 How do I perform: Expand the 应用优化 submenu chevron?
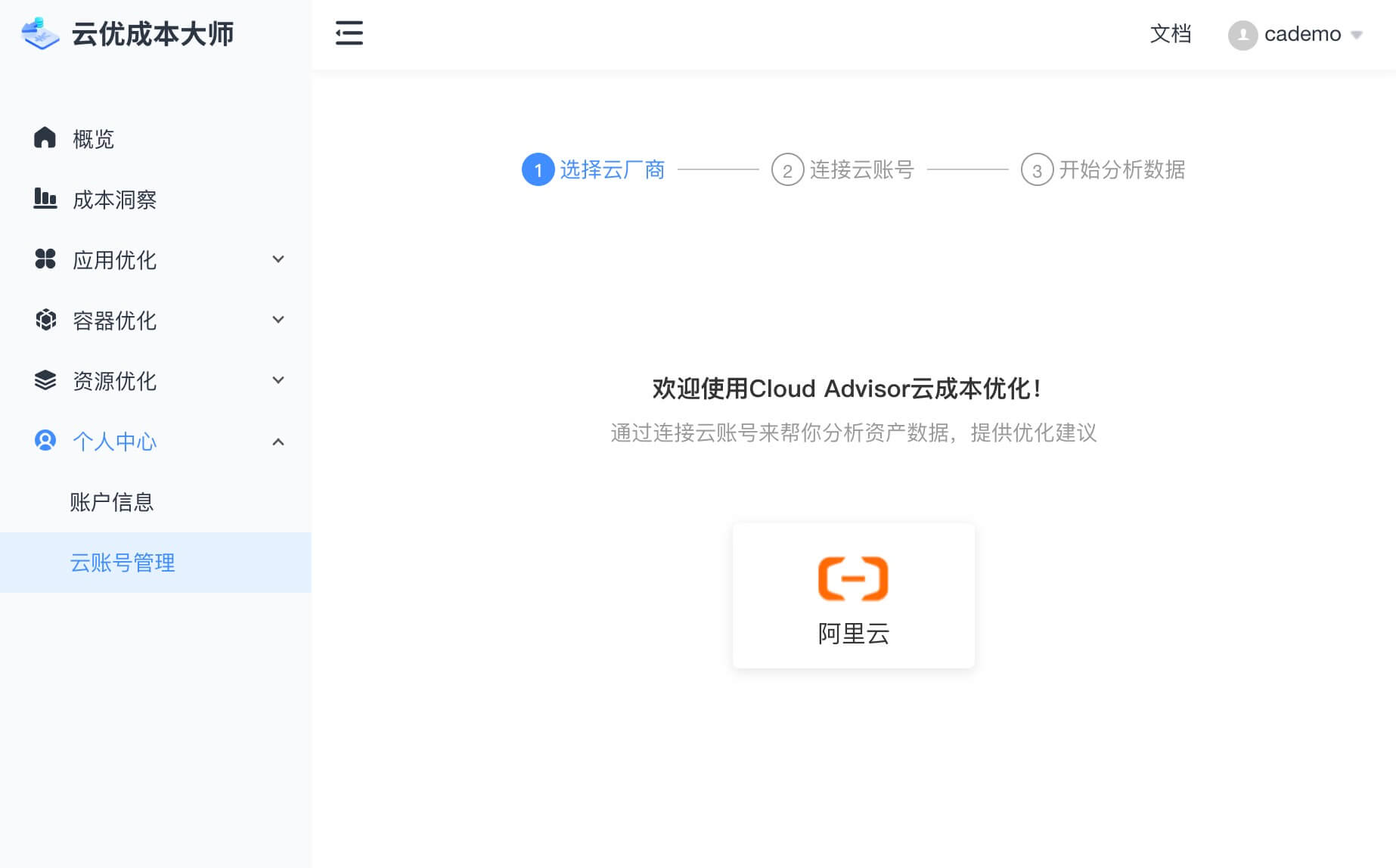pos(278,259)
